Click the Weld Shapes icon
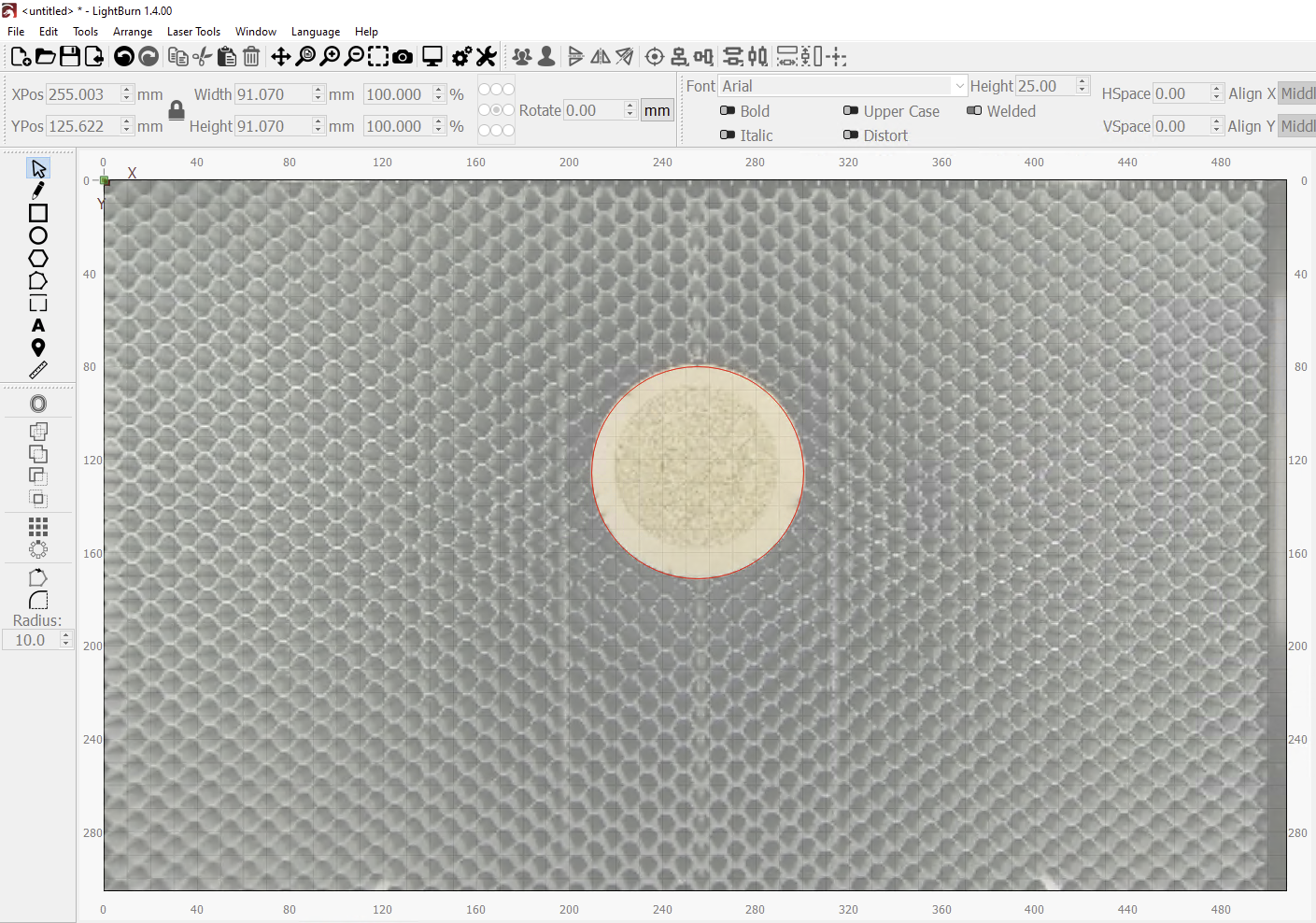 [x=38, y=432]
